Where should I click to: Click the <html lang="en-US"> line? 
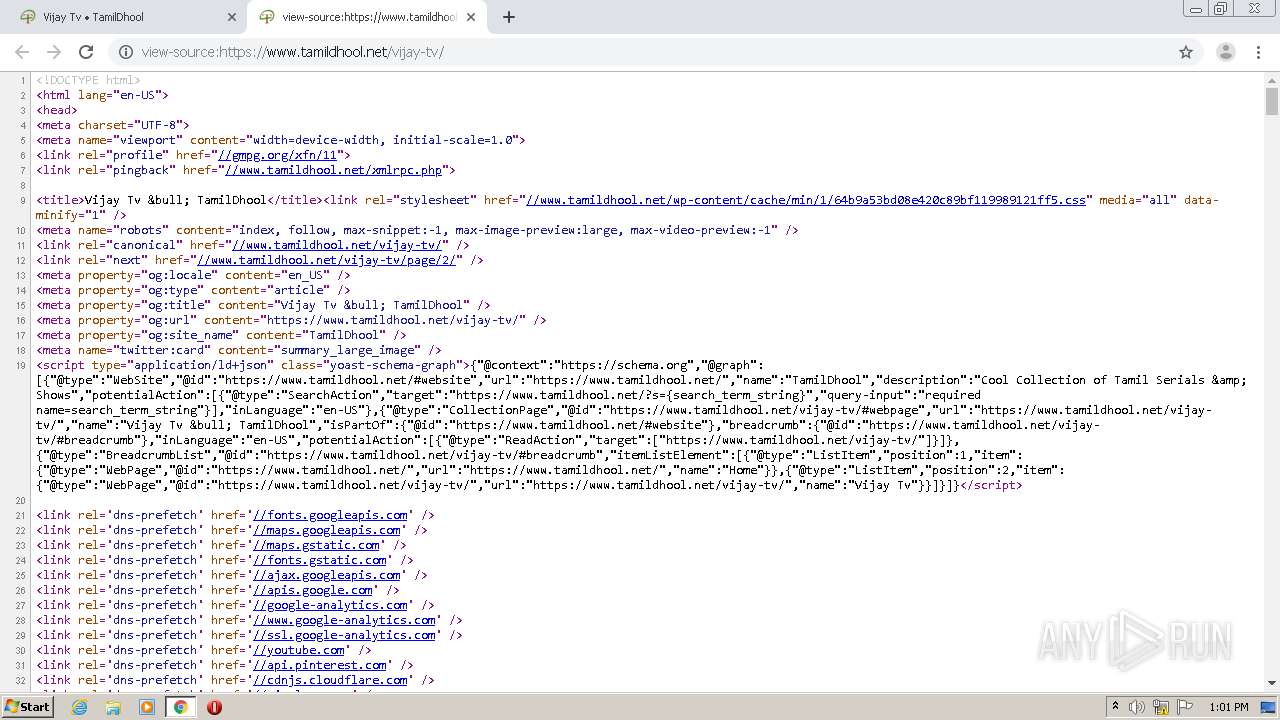[103, 95]
